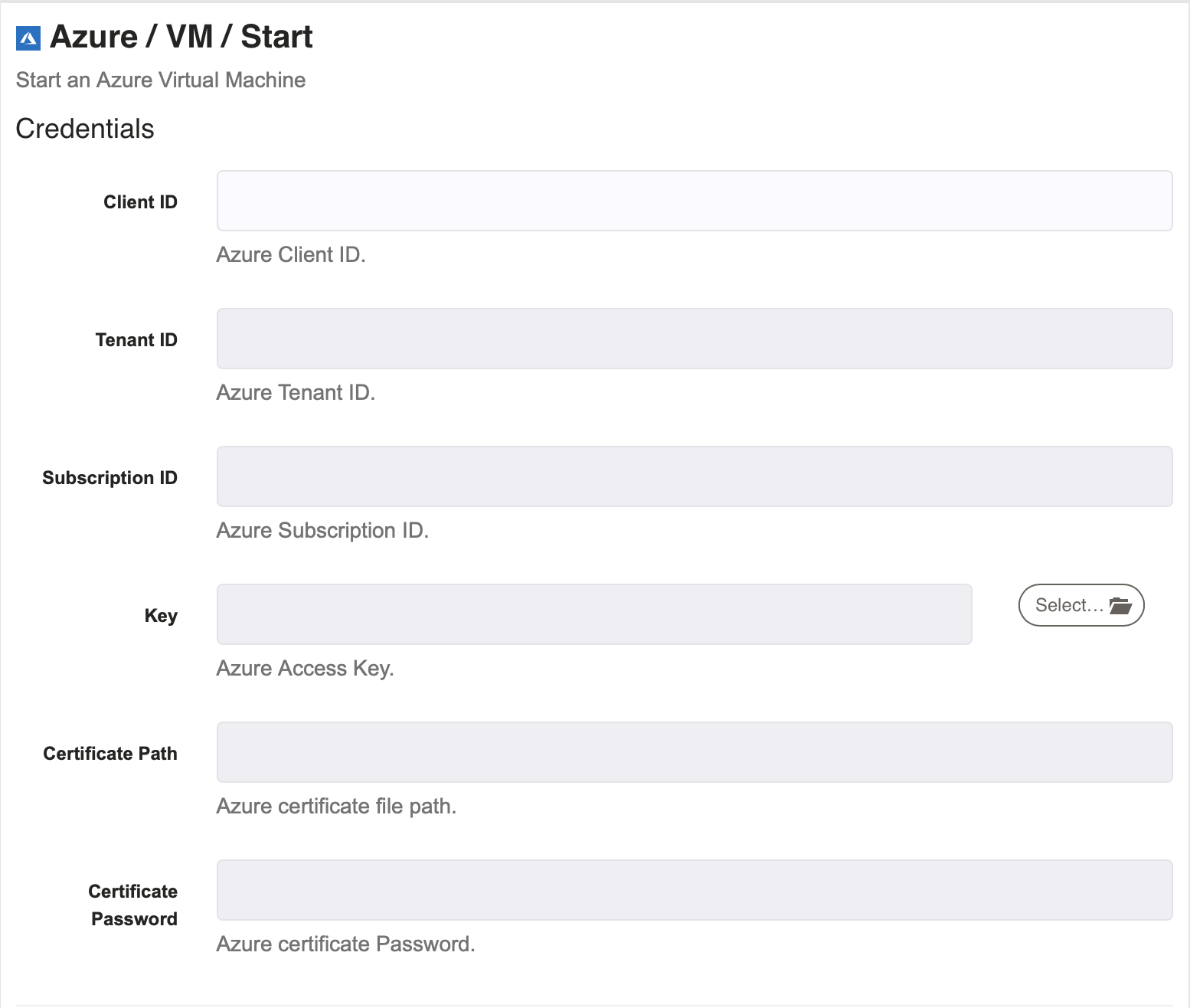The height and width of the screenshot is (1008, 1190).
Task: Click the 'Azure certificate file path.' hint
Action: coord(336,807)
